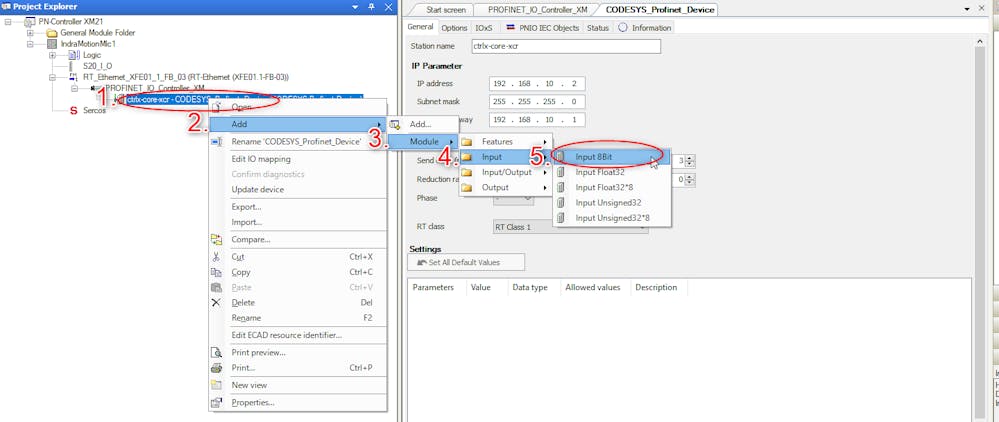Screen dimensions: 999x422
Task: Click the Input Unsigned32 module icon
Action: [x=561, y=203]
